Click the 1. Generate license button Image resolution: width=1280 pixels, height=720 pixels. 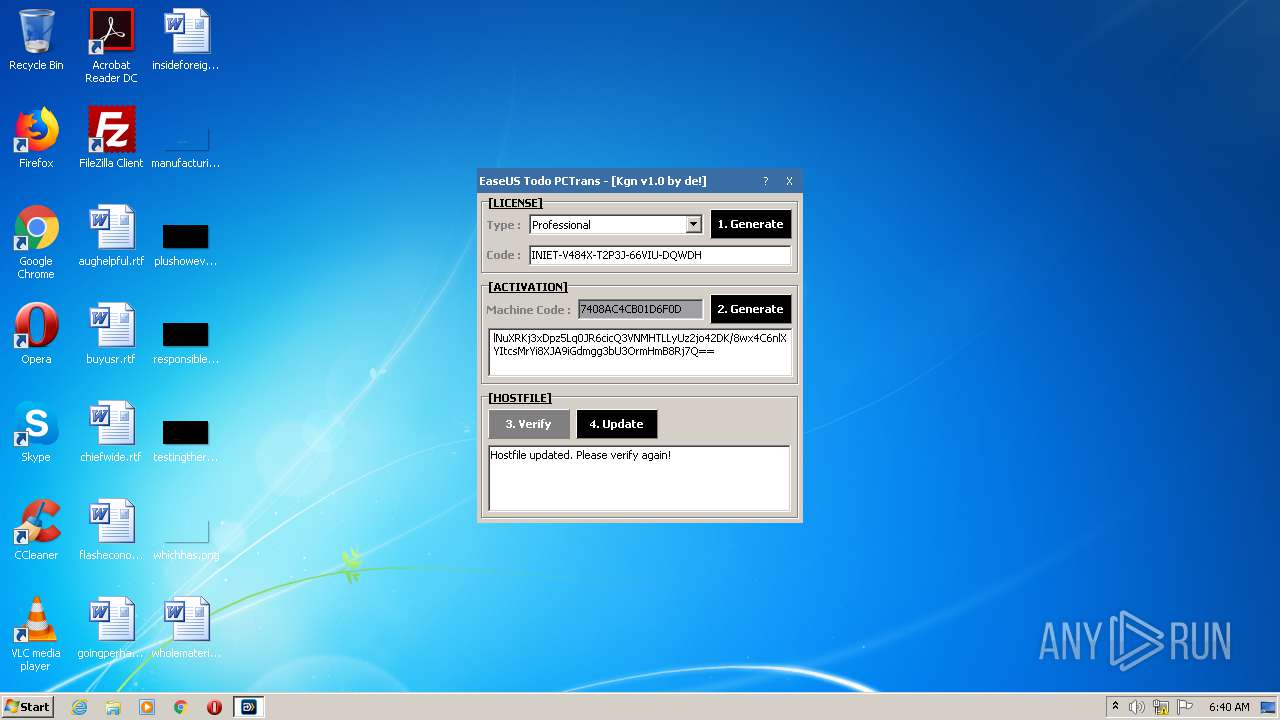click(x=750, y=224)
